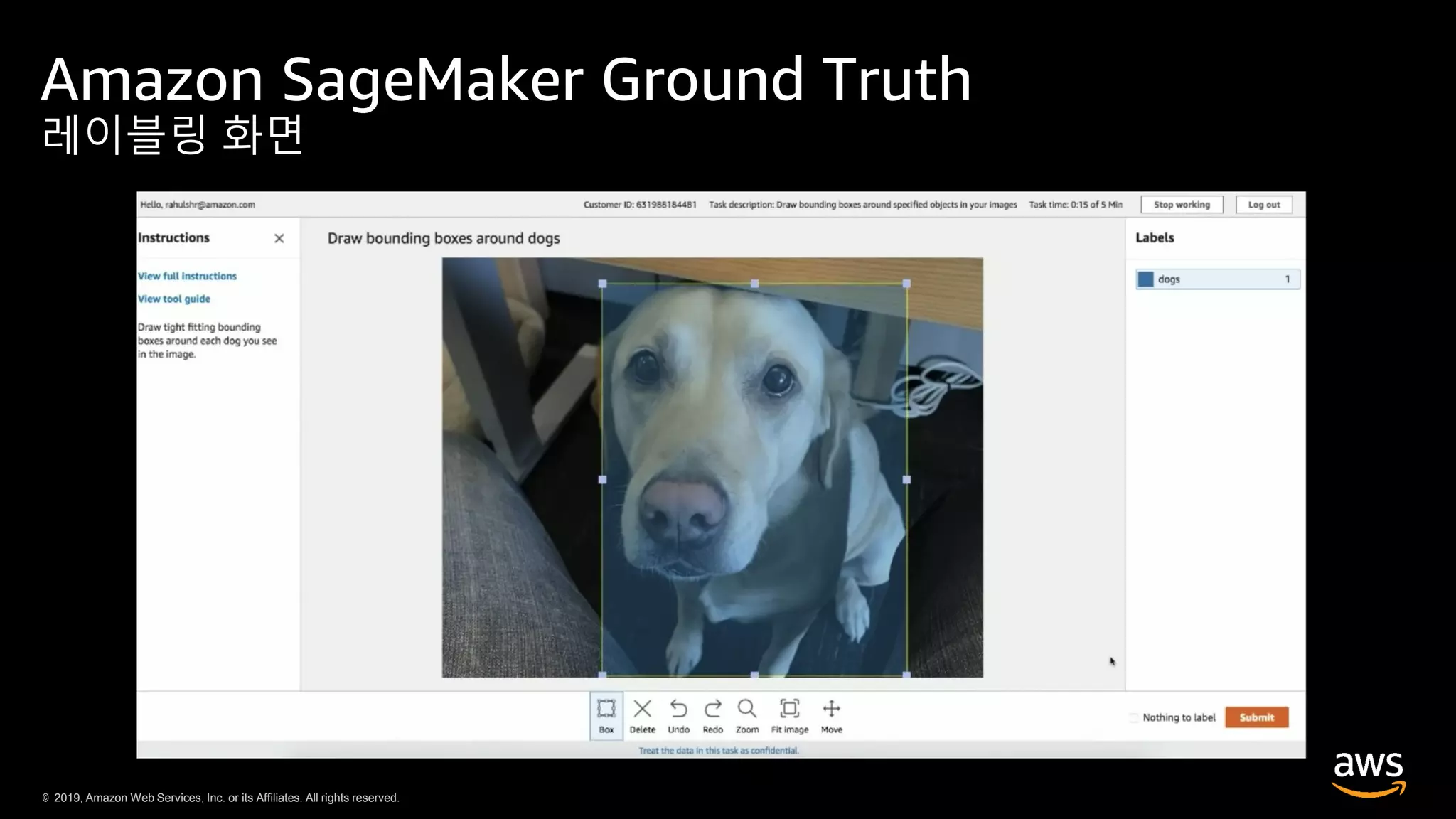1456x819 pixels.
Task: Enable the Nothing to label checkbox
Action: pyautogui.click(x=1134, y=718)
